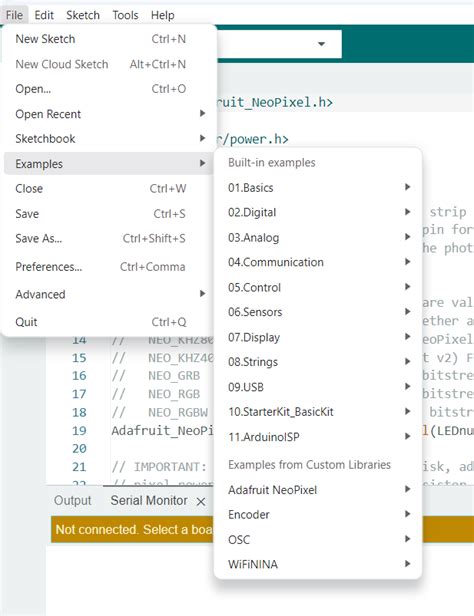Viewport: 474px width, 616px height.
Task: Expand 06.Sensors examples
Action: [318, 312]
